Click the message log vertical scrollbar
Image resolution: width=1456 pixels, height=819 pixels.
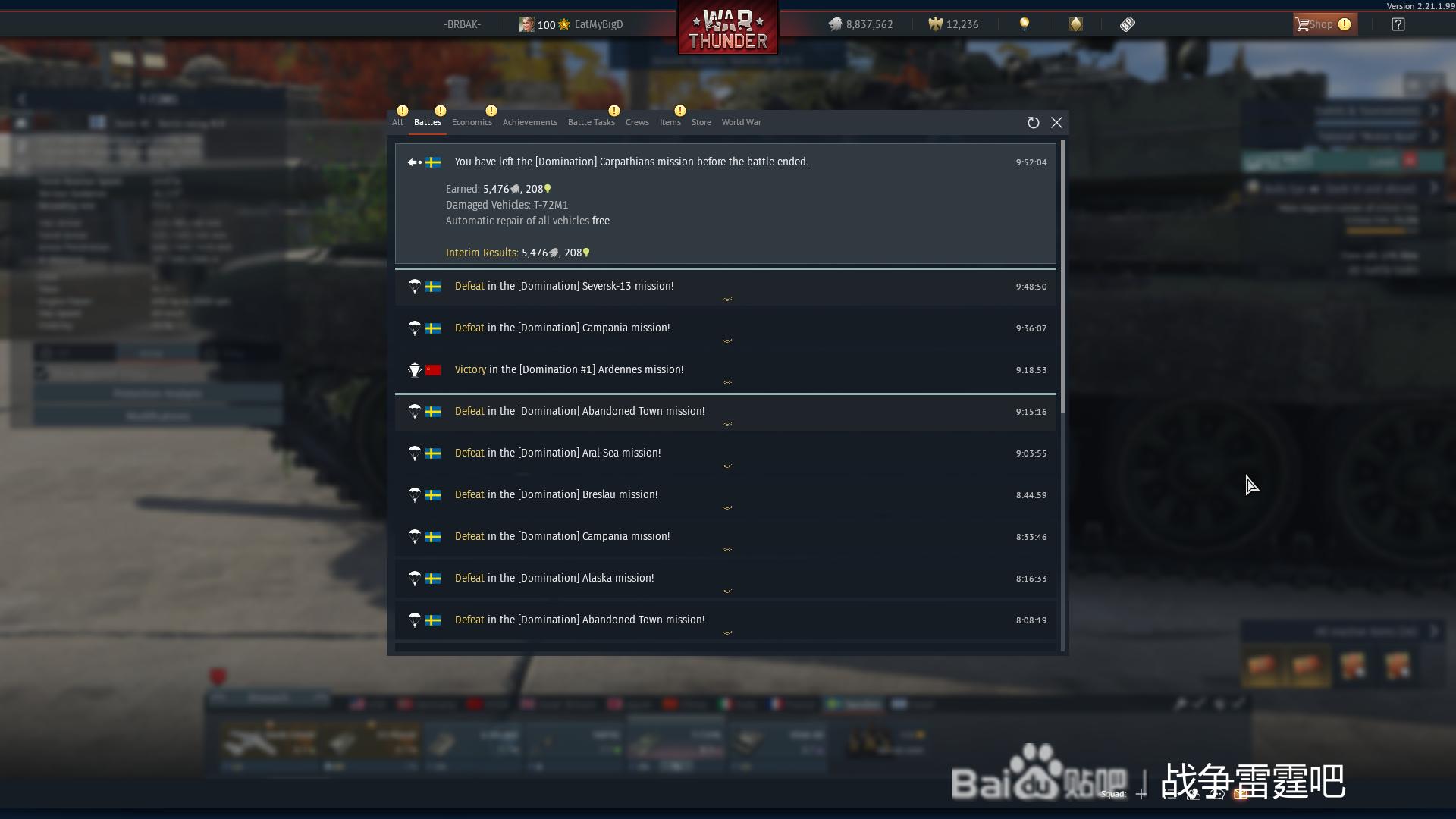(x=1063, y=277)
